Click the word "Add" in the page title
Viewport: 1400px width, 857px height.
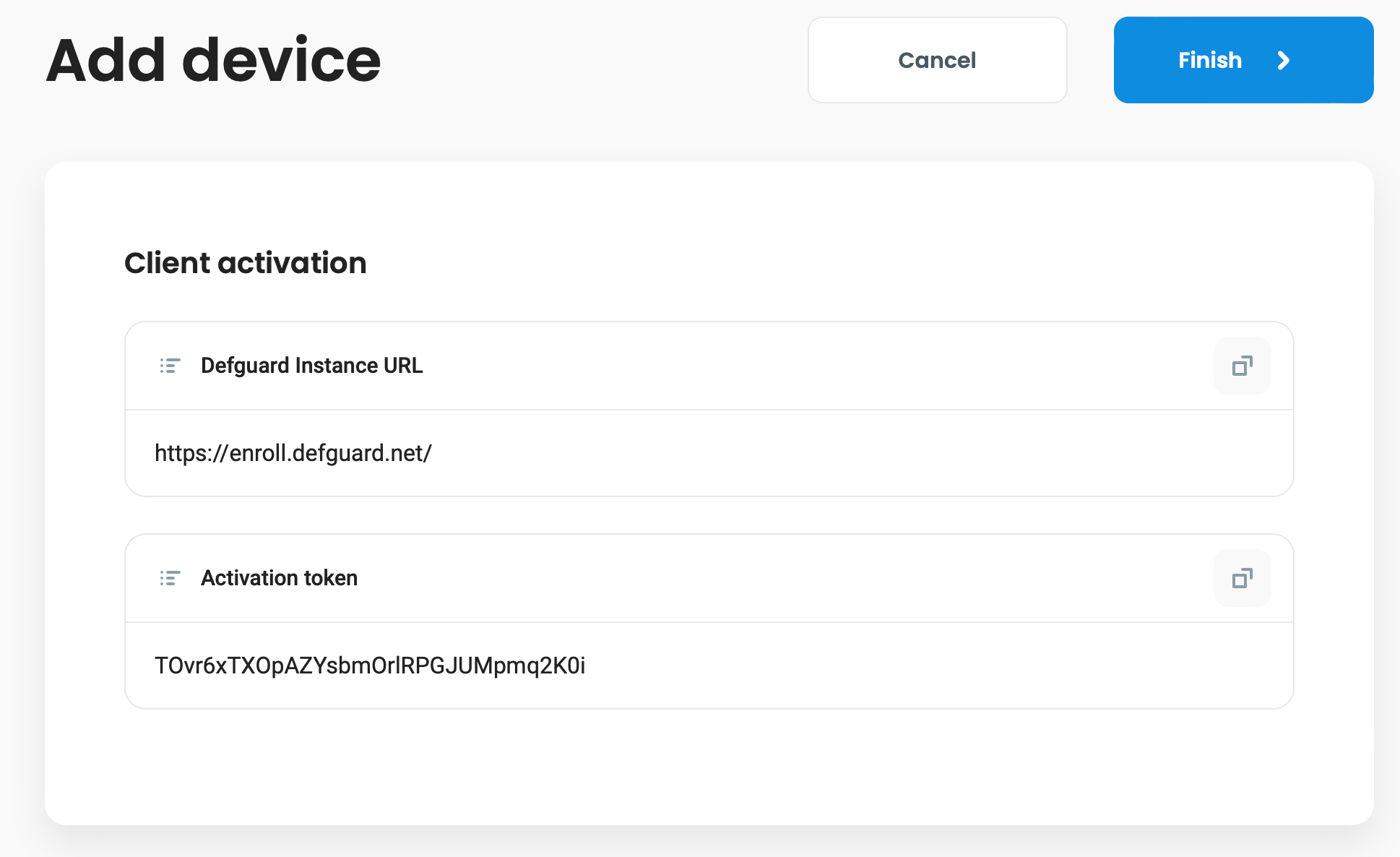click(106, 61)
